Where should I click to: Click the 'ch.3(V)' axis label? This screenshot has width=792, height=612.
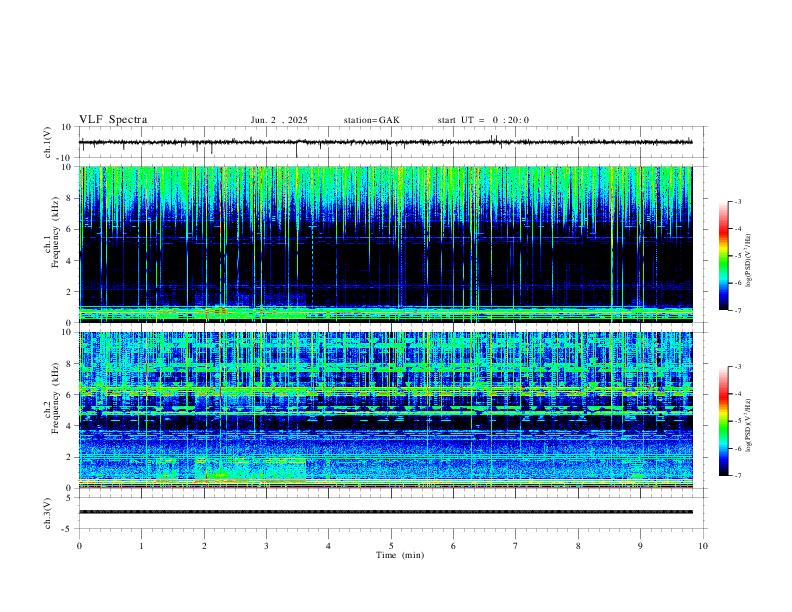coord(48,513)
